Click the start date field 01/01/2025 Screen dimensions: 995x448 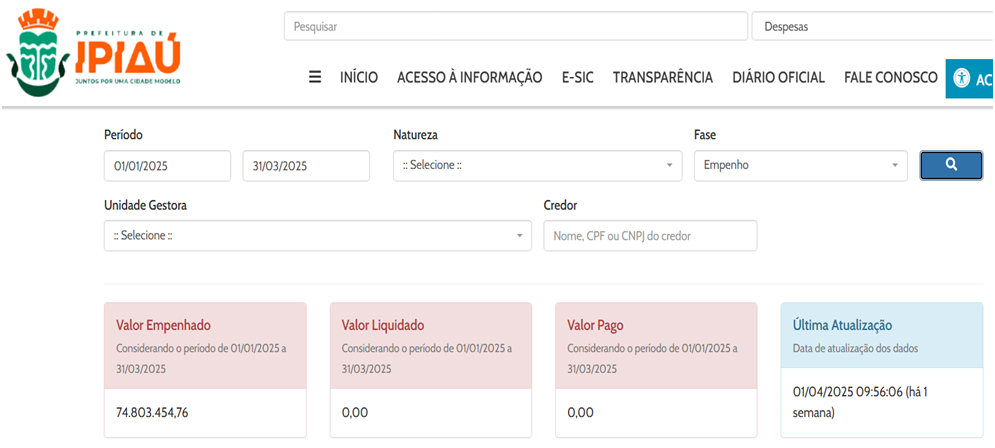pos(167,165)
